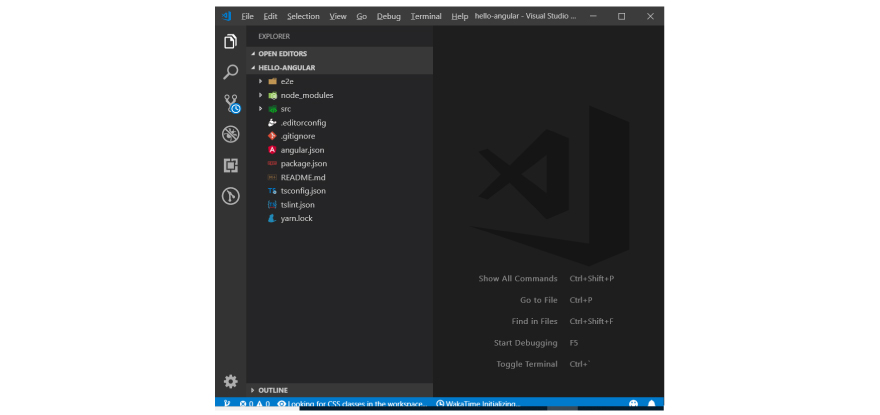Click the .editorconfig file icon

(273, 122)
